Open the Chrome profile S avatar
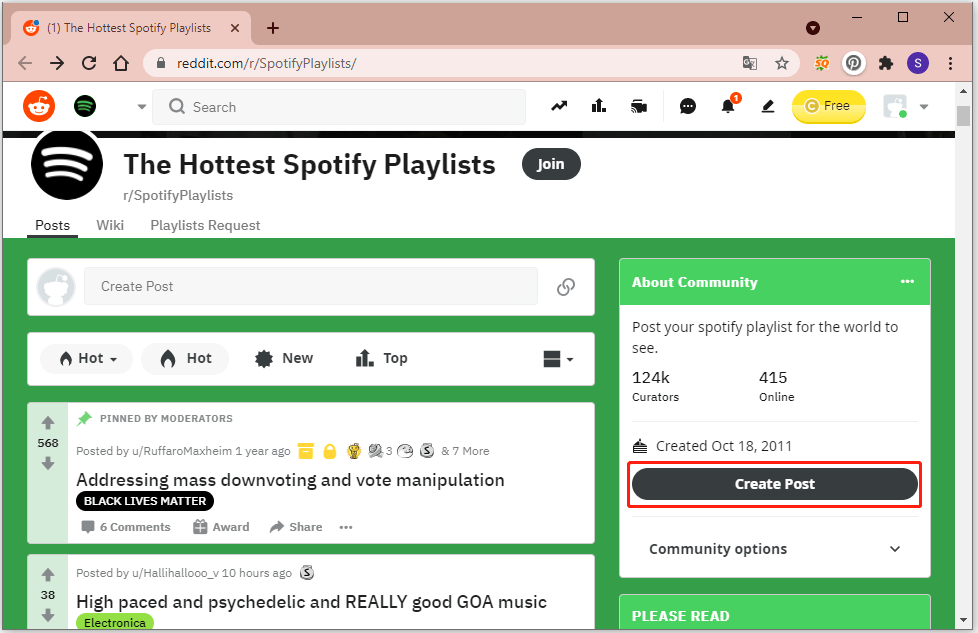This screenshot has width=978, height=633. click(917, 63)
